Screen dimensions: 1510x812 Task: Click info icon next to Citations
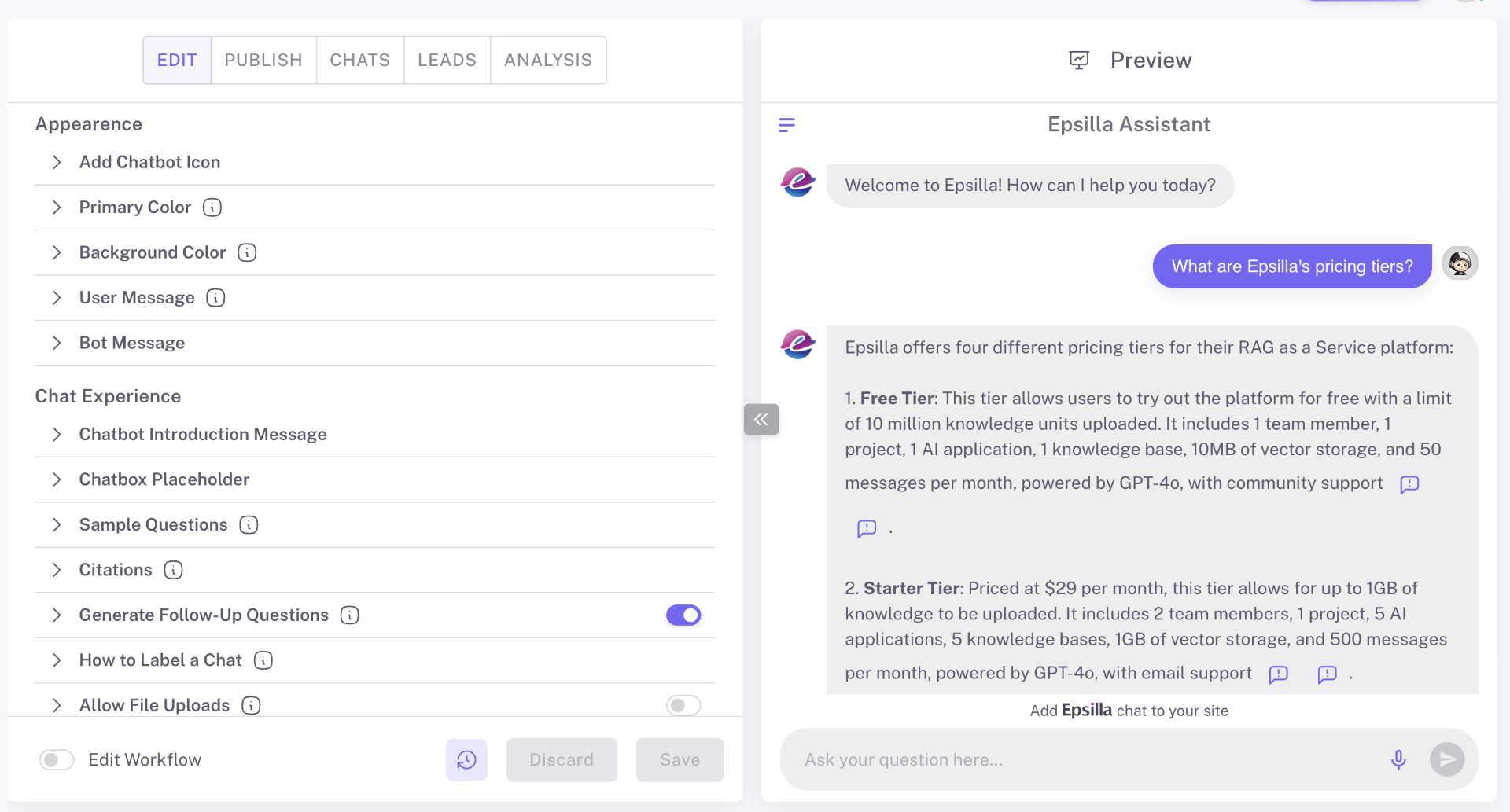[173, 570]
